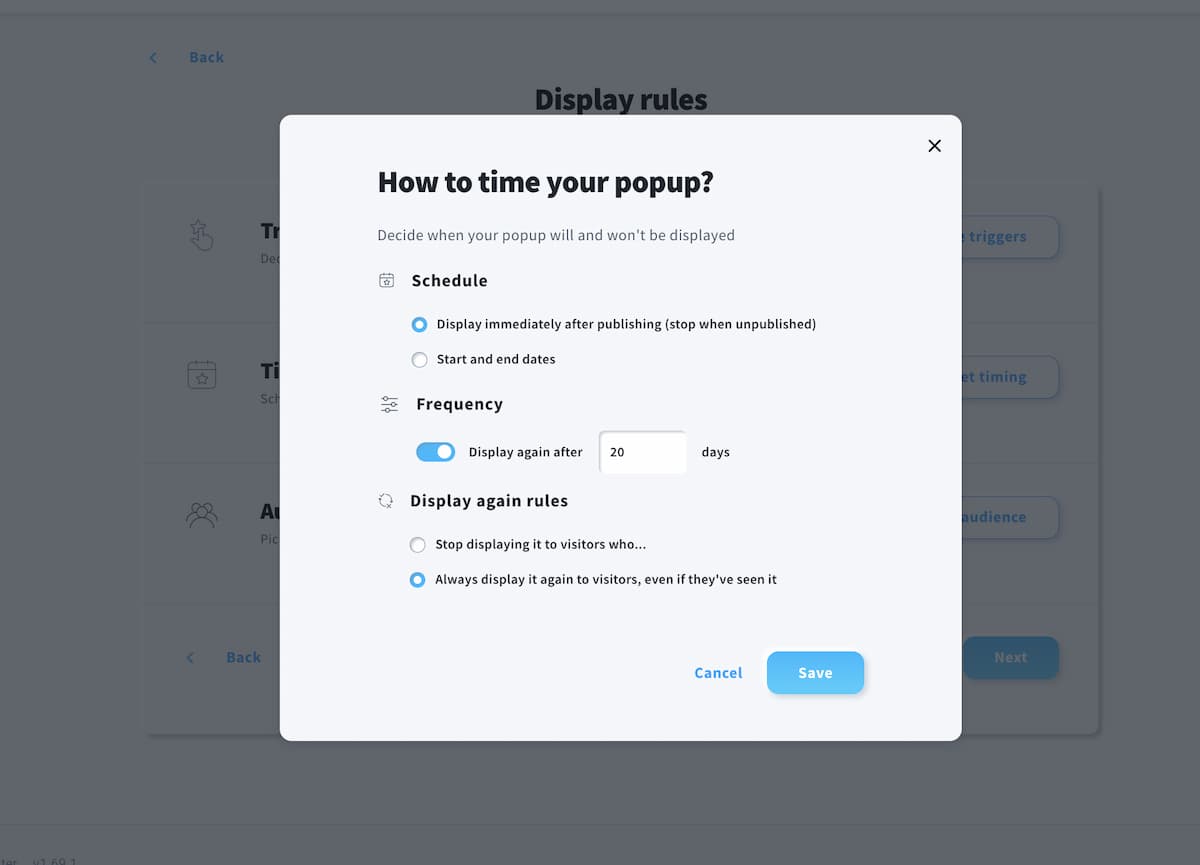This screenshot has height=865, width=1200.
Task: Click the top Back chevron arrow
Action: coord(153,58)
